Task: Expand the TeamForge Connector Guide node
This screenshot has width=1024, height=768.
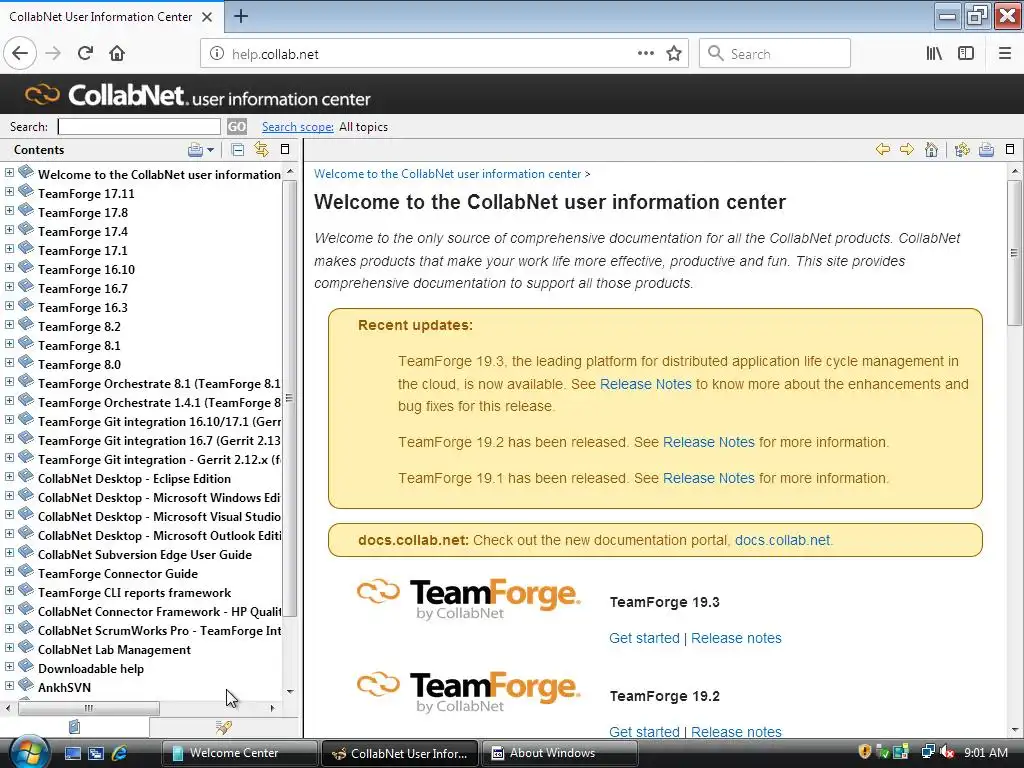Action: coord(9,571)
